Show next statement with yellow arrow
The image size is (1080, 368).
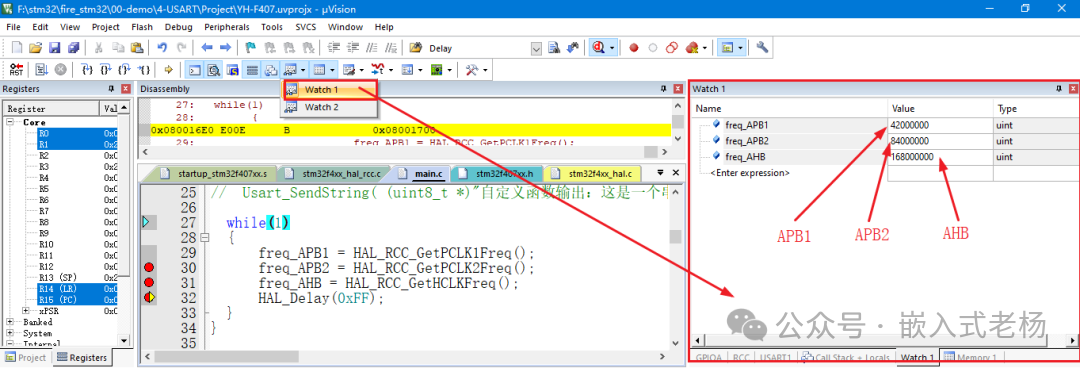pos(169,70)
